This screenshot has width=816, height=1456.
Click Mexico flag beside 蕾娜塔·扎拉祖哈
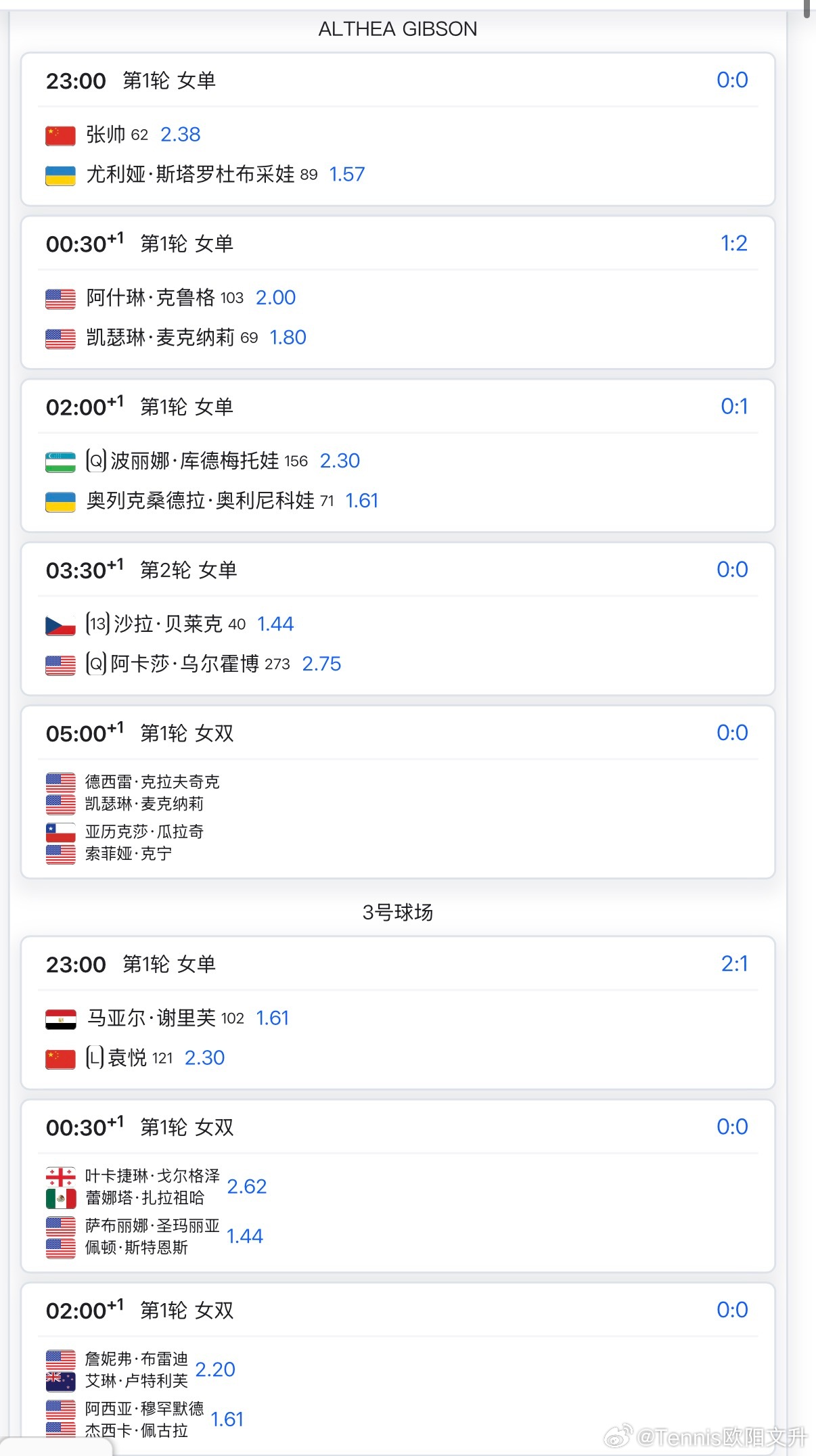(60, 1198)
